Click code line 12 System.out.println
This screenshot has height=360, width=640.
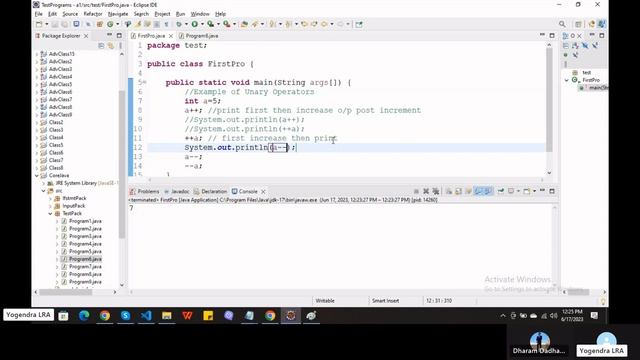(x=240, y=147)
